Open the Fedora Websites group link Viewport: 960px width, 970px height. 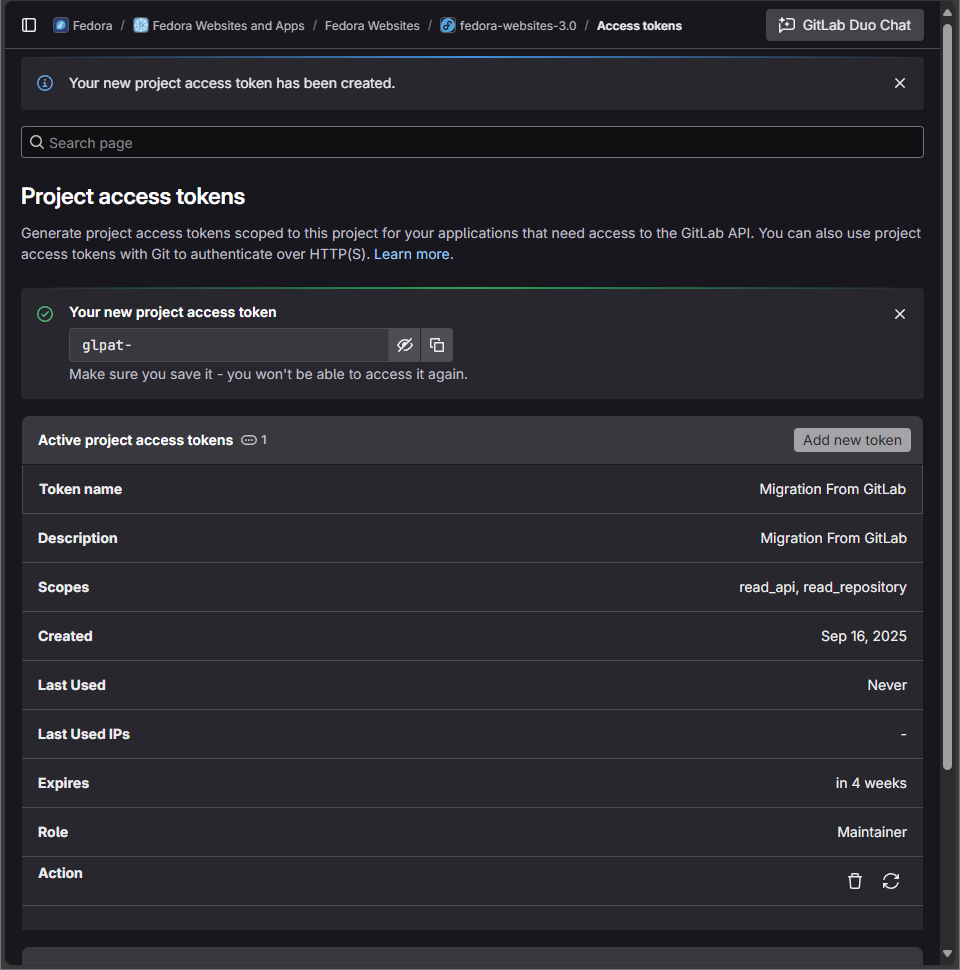point(372,25)
